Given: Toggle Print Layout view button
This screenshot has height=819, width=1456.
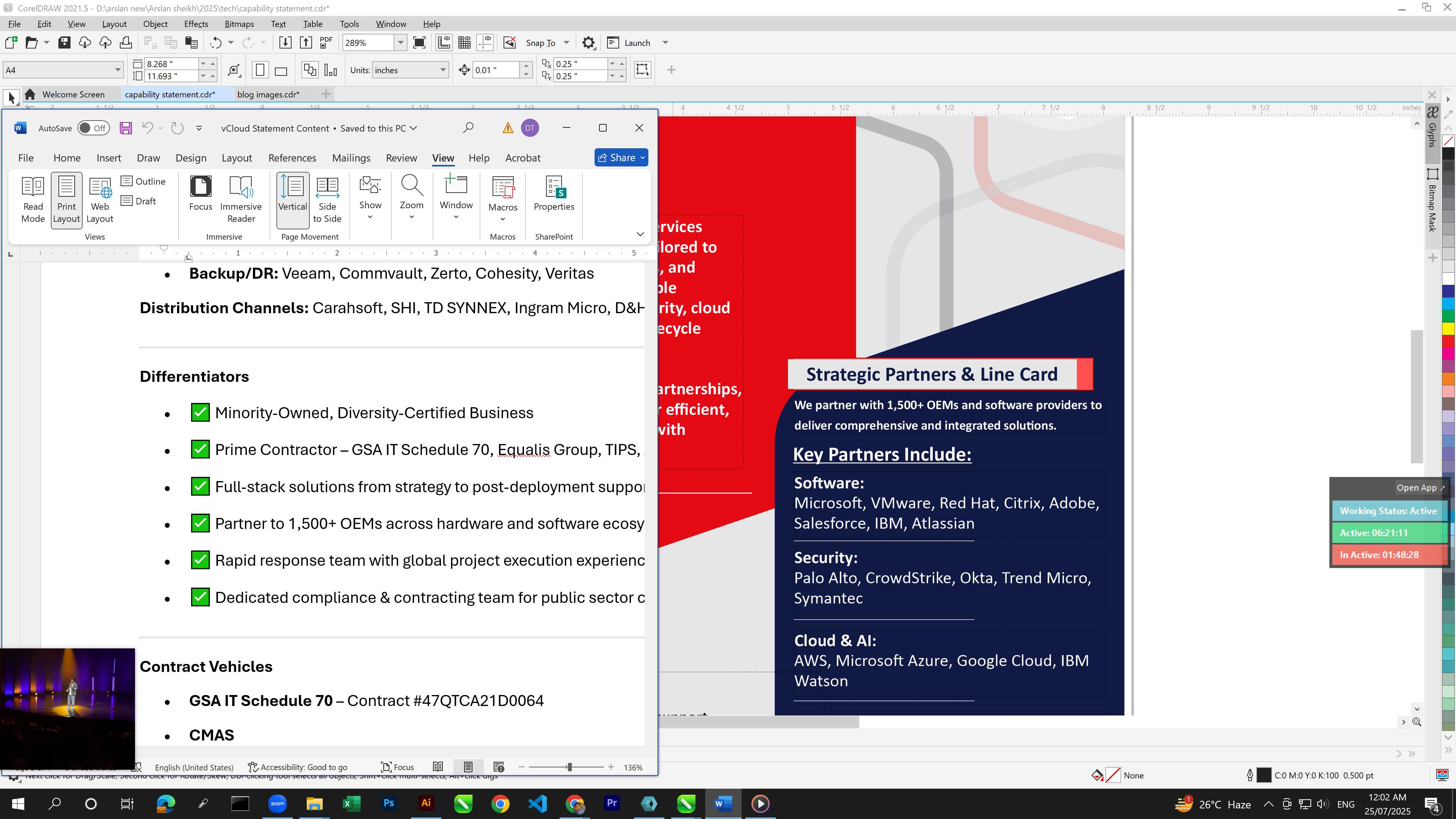Looking at the screenshot, I should coord(67,199).
